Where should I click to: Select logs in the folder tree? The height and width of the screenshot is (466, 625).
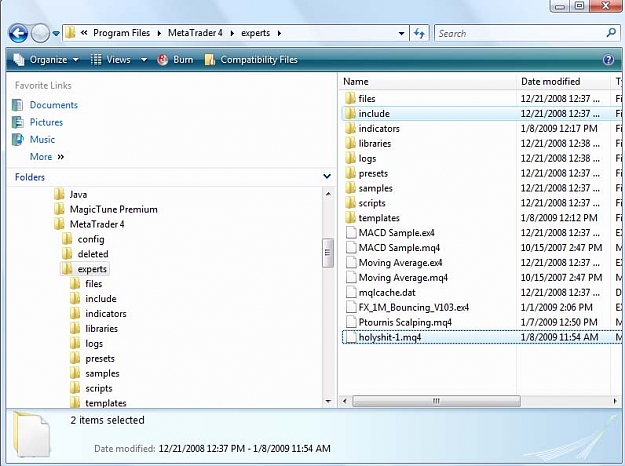tap(94, 344)
